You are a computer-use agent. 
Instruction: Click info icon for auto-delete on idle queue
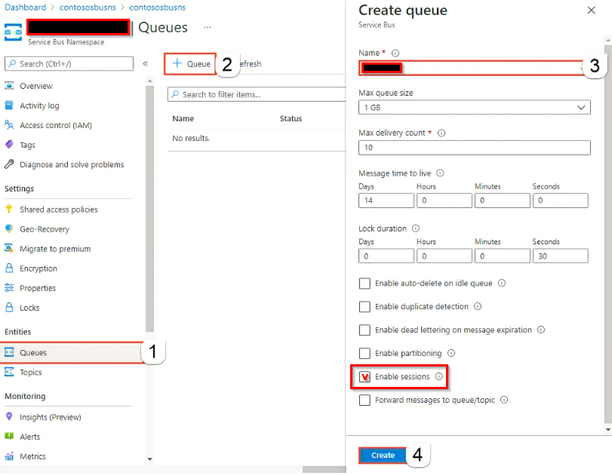502,283
